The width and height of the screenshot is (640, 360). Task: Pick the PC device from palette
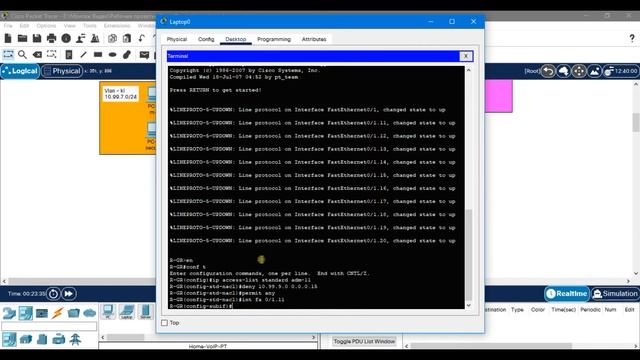click(x=108, y=312)
